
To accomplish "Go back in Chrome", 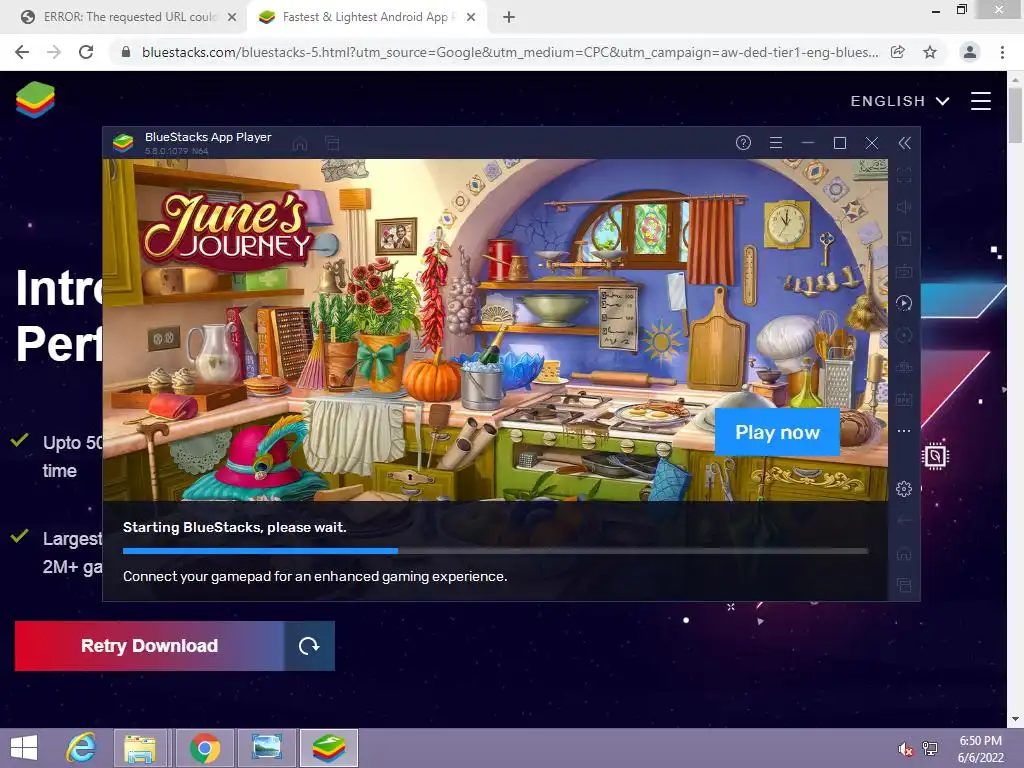I will click(22, 52).
